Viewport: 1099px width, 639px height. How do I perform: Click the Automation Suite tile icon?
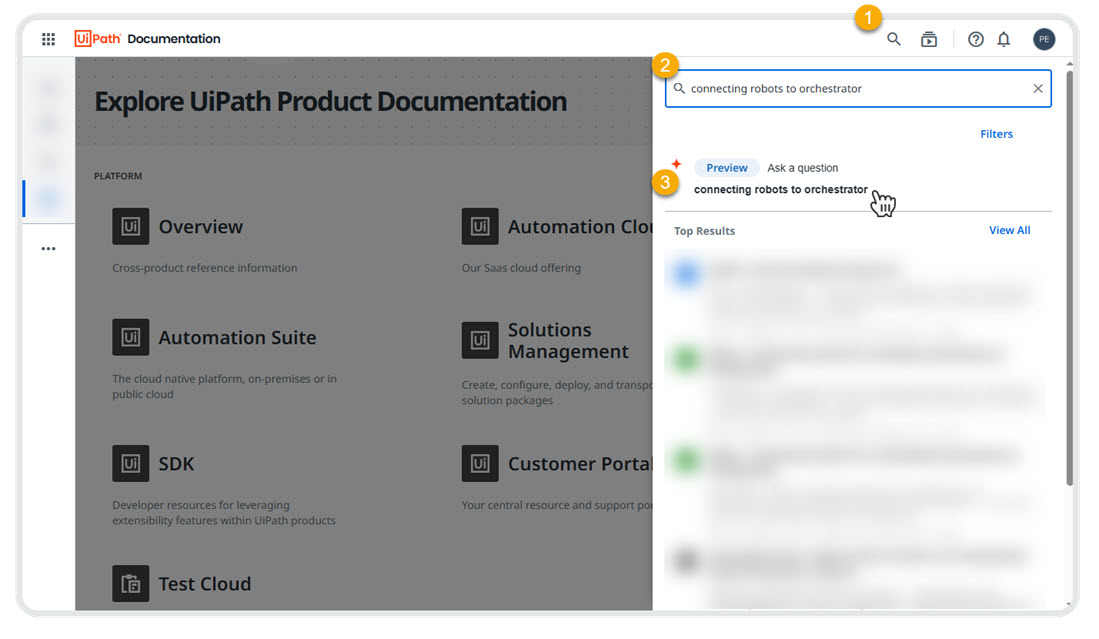(x=130, y=338)
